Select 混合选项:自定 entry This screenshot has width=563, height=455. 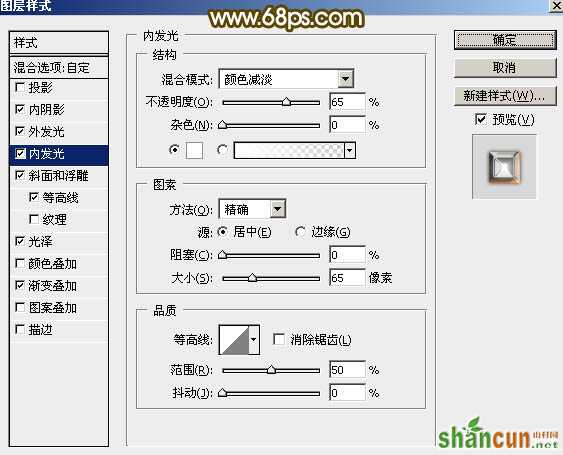pyautogui.click(x=59, y=68)
